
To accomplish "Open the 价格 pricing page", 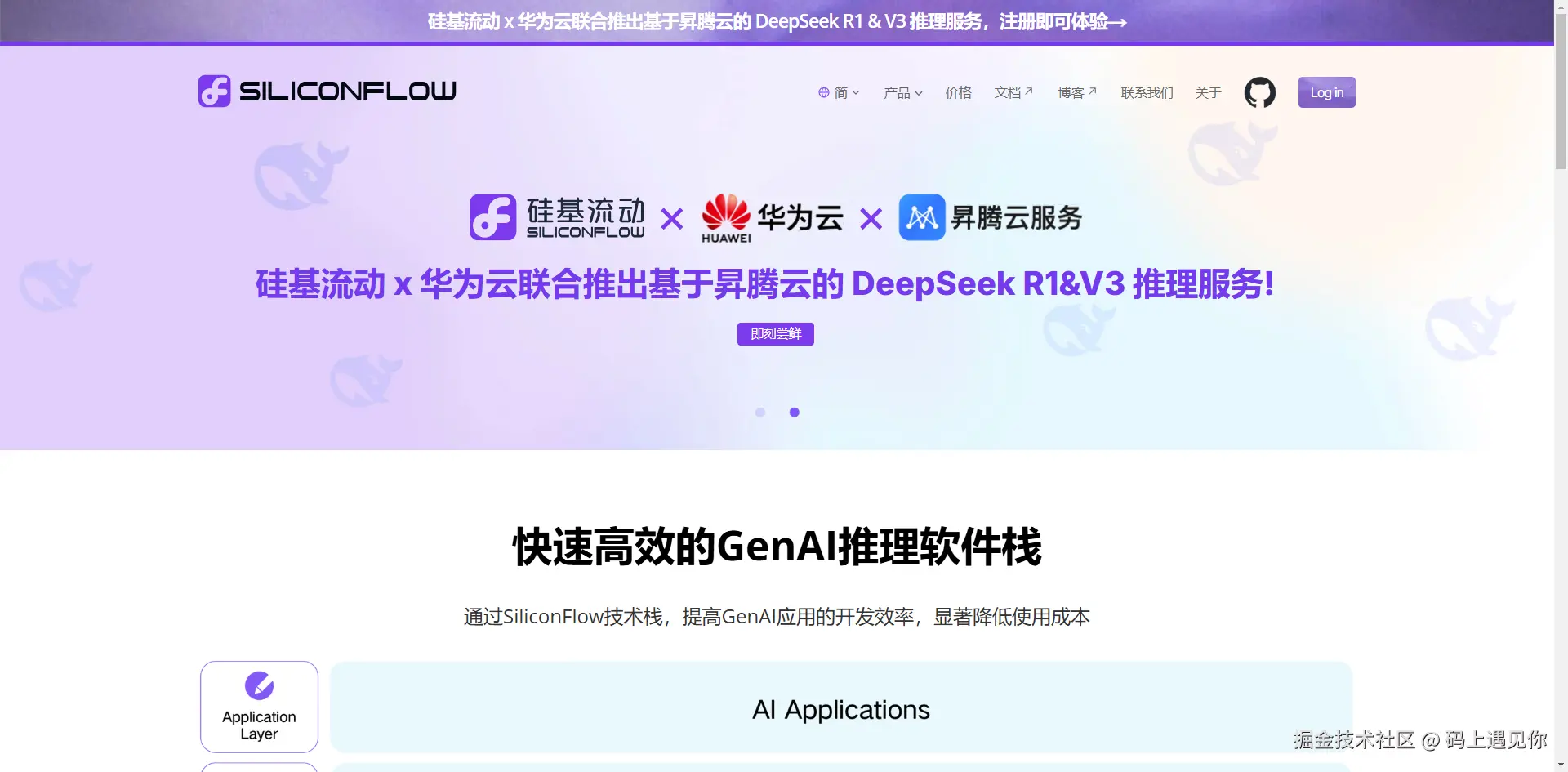I will pos(959,92).
